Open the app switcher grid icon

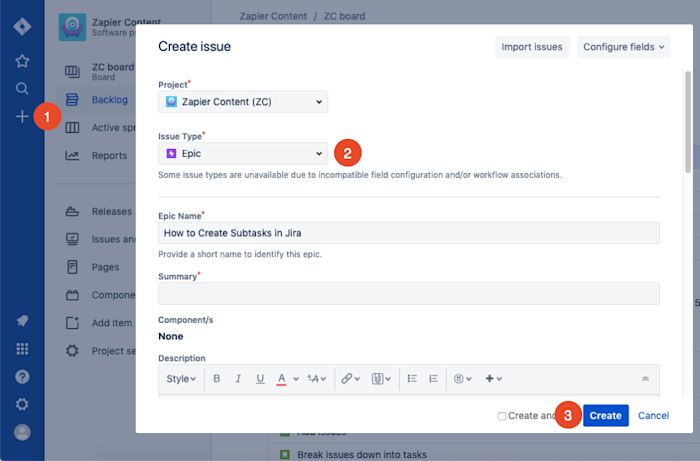click(x=22, y=349)
